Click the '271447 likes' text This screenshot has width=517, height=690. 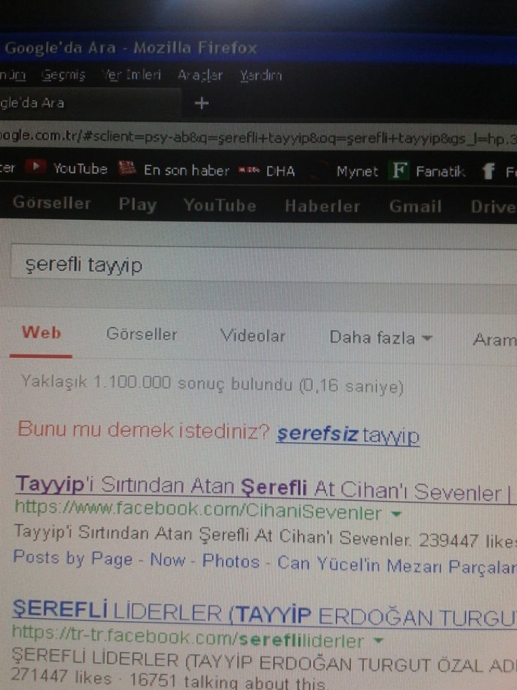(61, 676)
